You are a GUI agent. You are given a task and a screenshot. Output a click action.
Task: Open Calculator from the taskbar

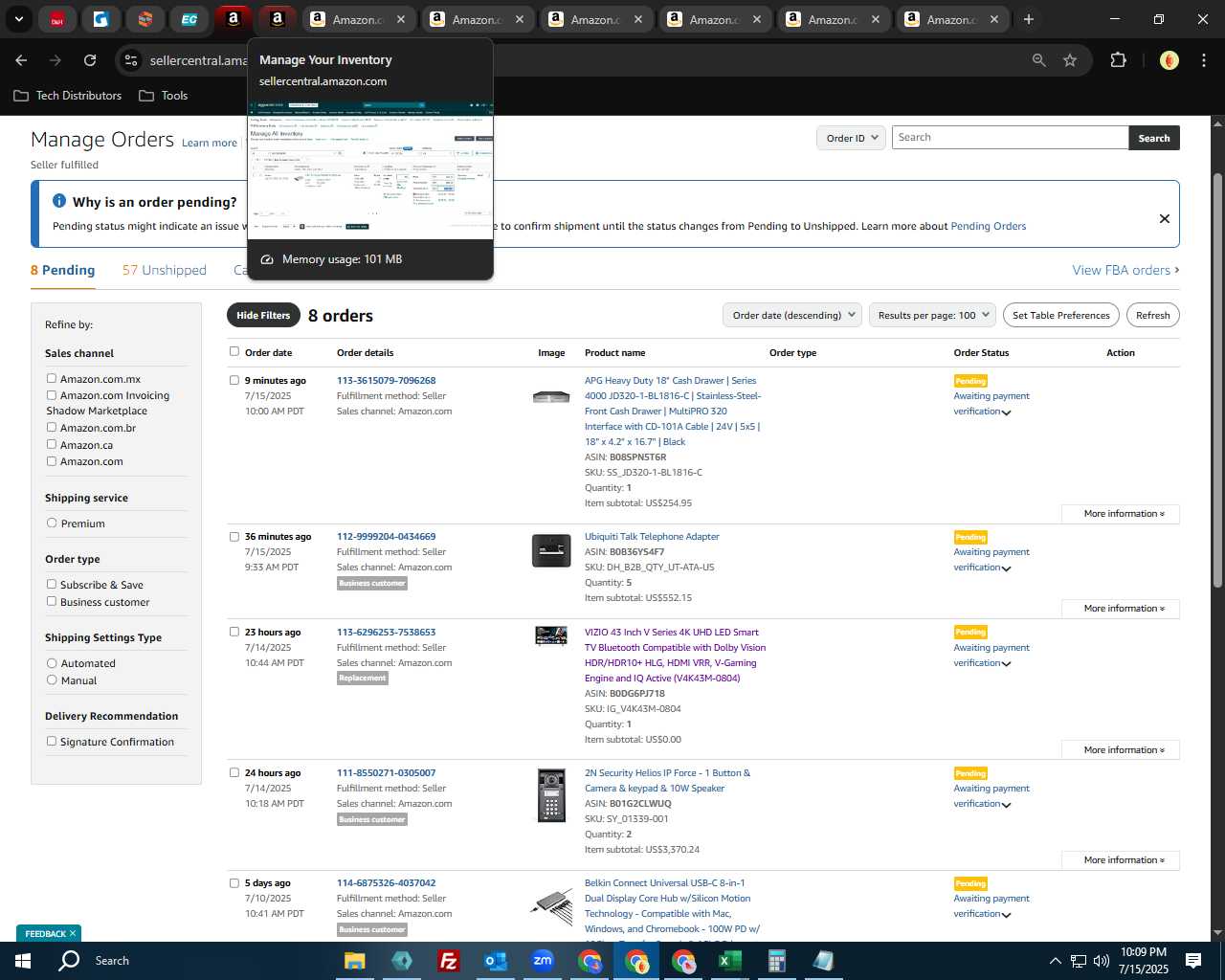coord(776,961)
